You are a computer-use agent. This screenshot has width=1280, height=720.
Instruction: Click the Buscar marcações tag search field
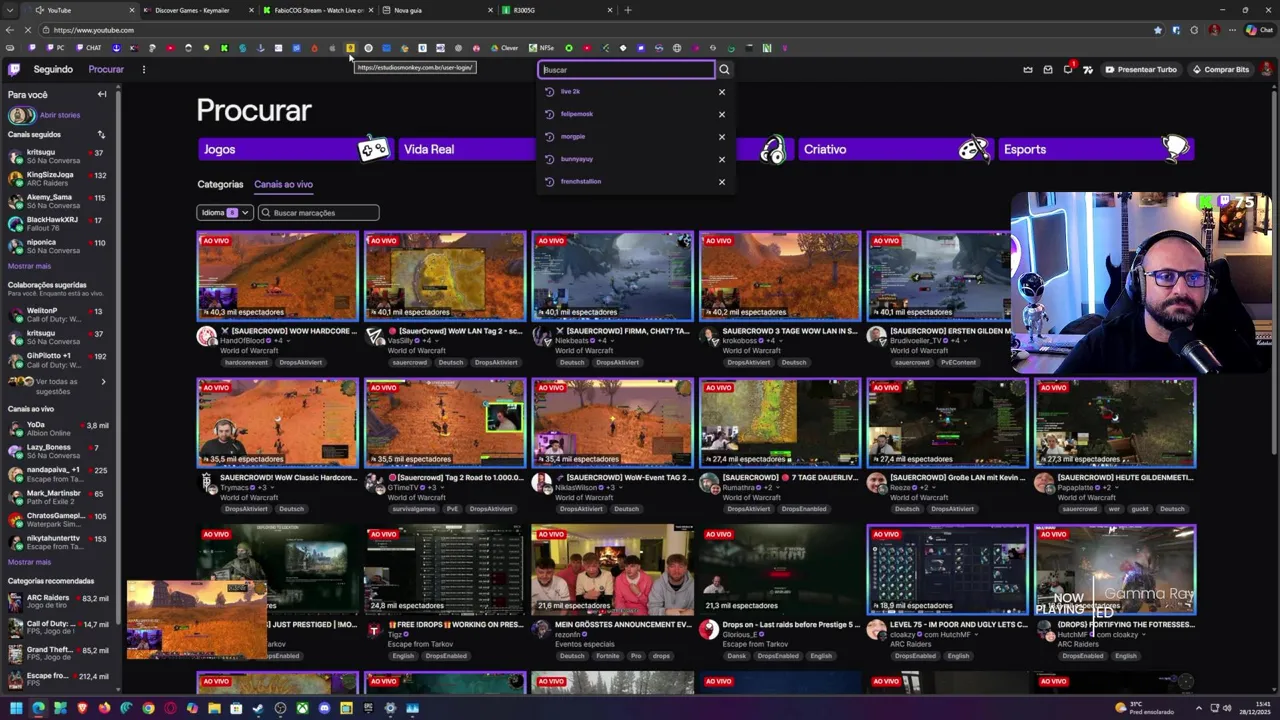coord(318,212)
